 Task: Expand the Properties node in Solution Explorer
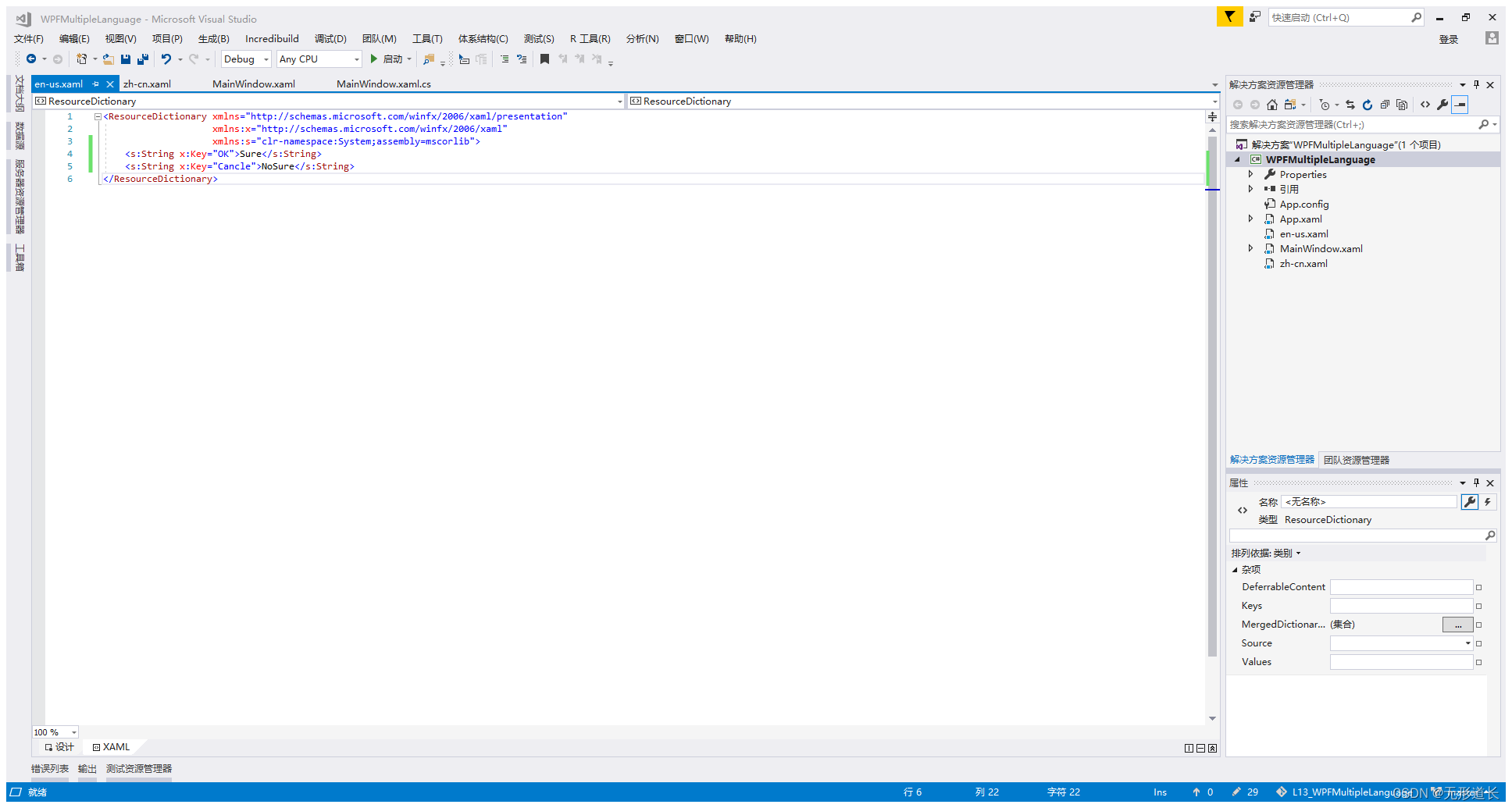pyautogui.click(x=1250, y=174)
